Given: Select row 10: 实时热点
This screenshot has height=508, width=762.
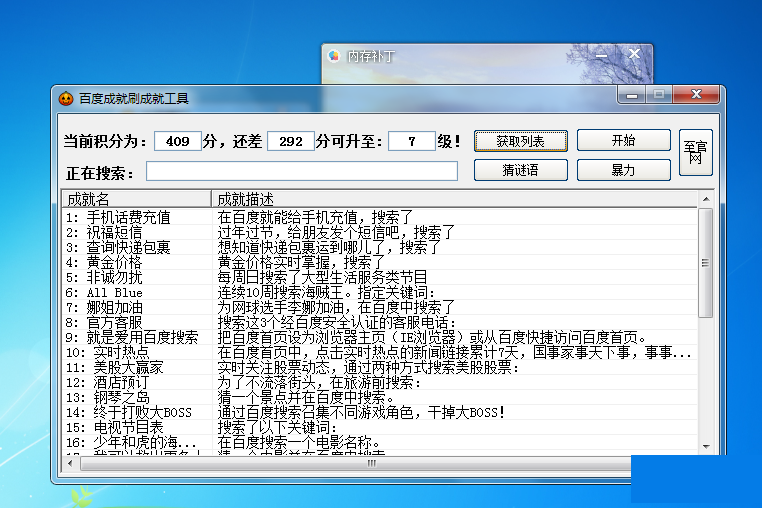Looking at the screenshot, I should [x=380, y=352].
